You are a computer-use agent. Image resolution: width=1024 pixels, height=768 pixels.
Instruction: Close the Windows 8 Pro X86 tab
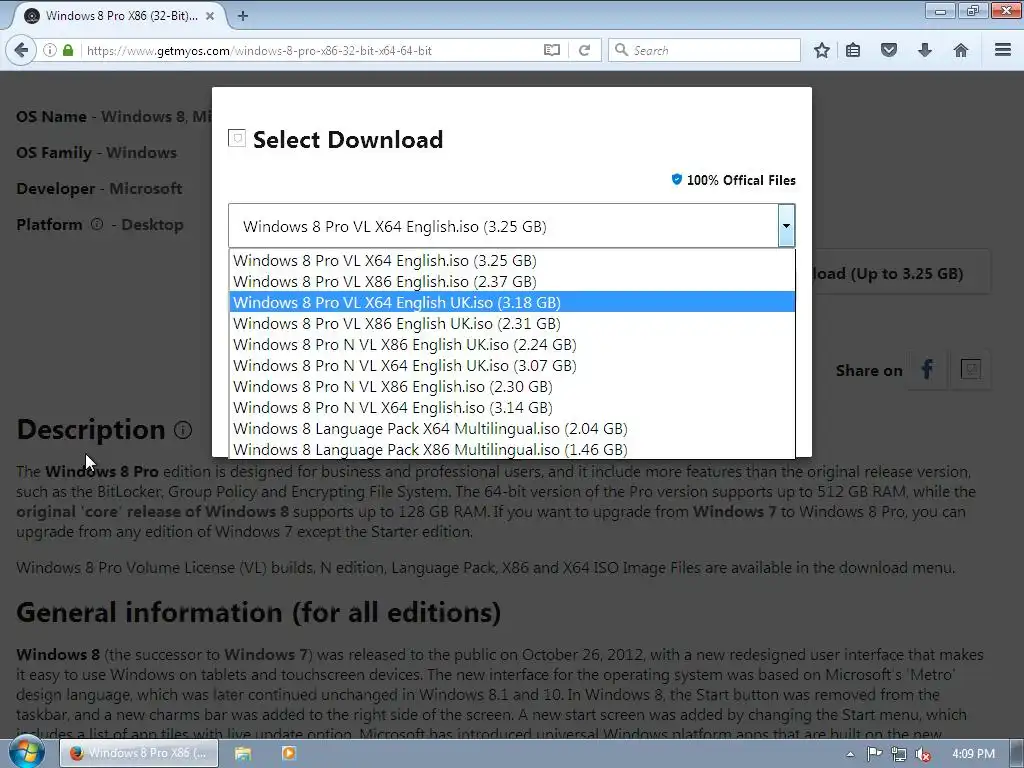[210, 16]
